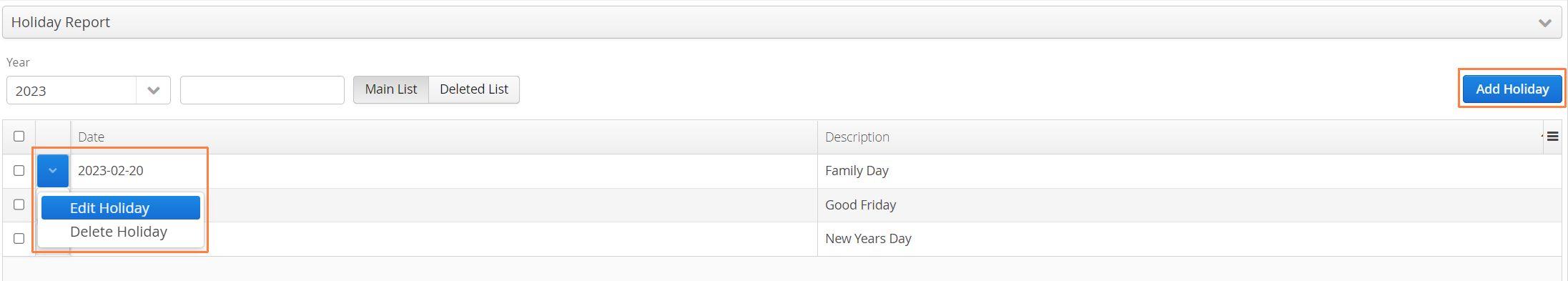
Task: Choose Delete Holiday from the menu
Action: pos(120,232)
